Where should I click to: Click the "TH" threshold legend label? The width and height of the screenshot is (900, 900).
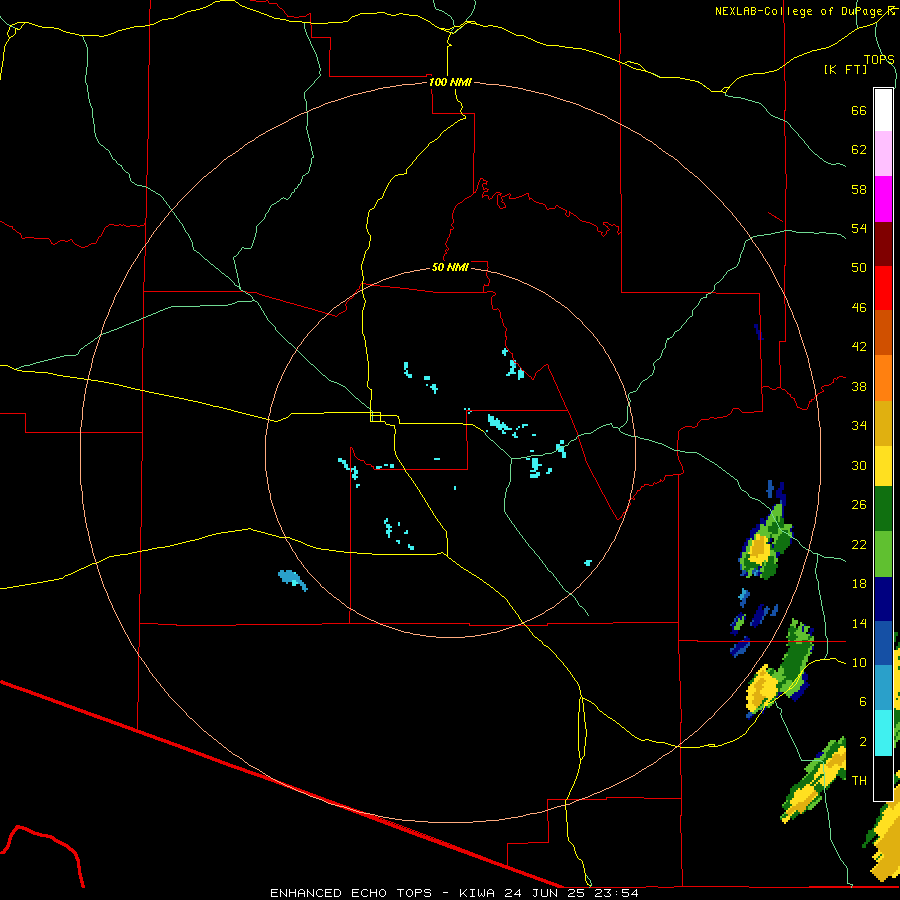point(859,781)
